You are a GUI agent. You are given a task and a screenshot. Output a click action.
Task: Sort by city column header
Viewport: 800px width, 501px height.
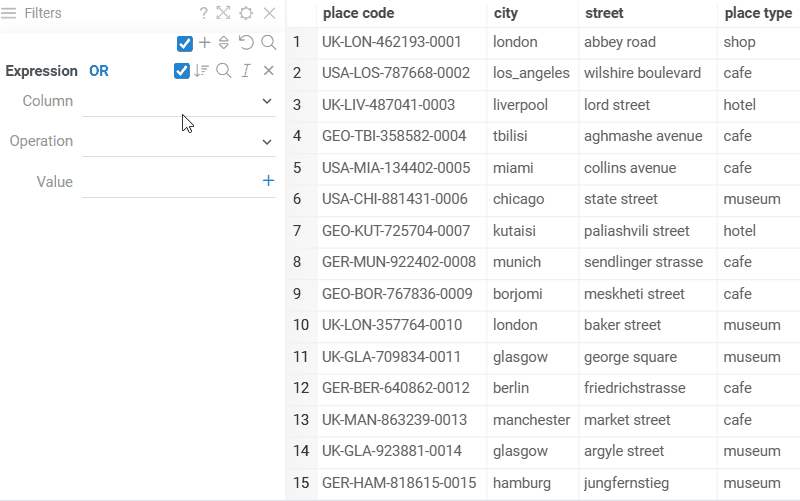[x=506, y=13]
